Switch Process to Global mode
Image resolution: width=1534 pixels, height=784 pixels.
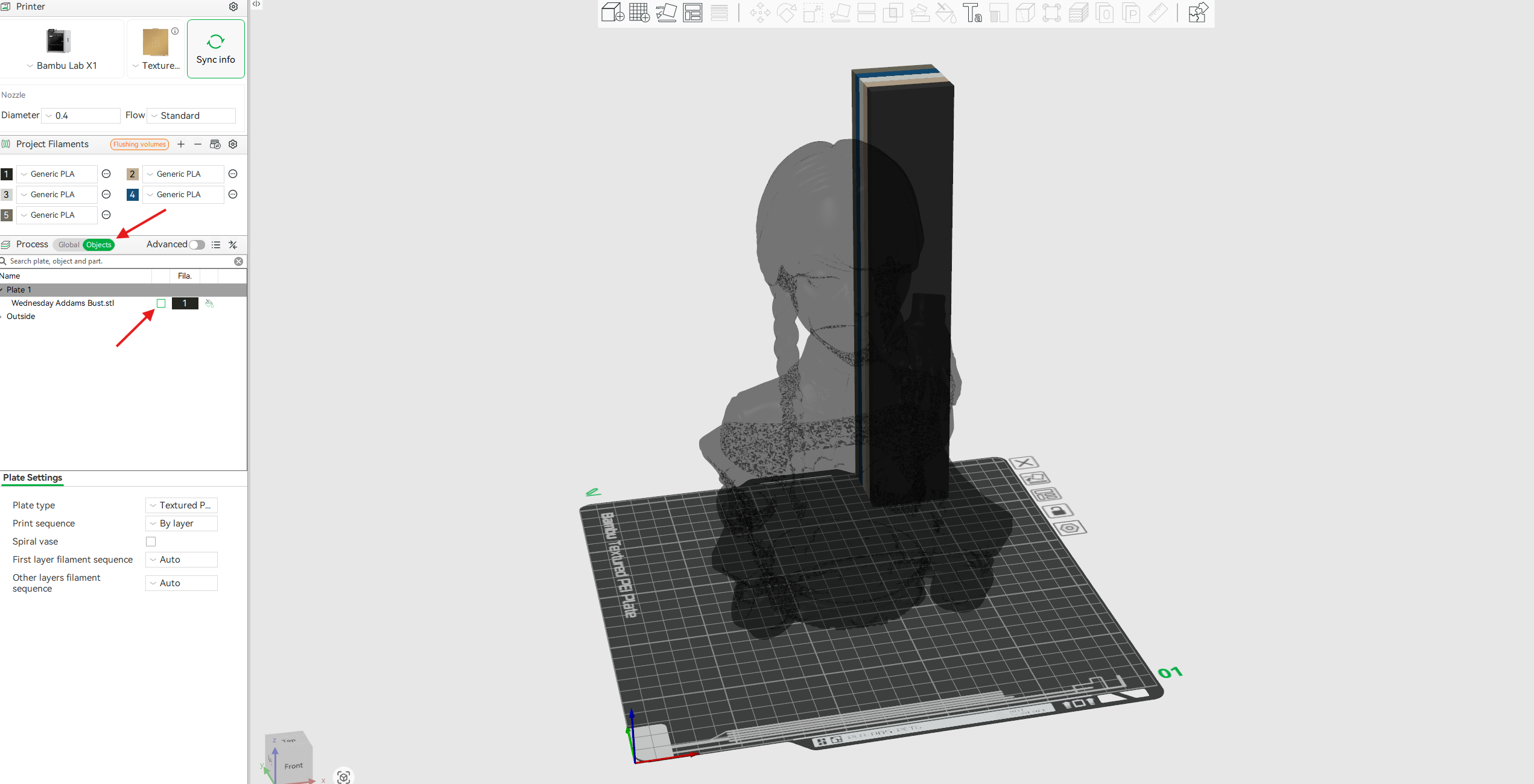coord(68,245)
